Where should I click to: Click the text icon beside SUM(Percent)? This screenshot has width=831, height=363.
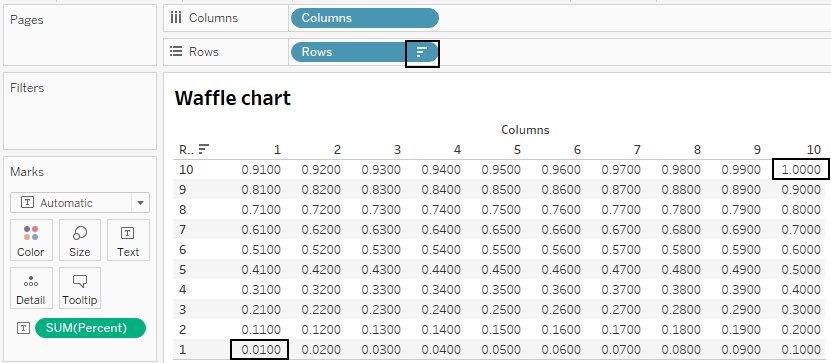(23, 328)
